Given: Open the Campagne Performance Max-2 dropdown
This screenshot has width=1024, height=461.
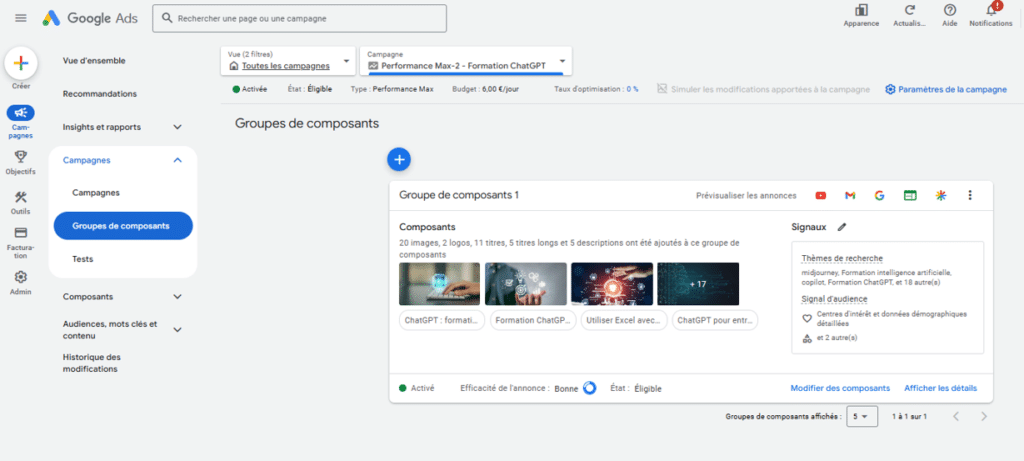Looking at the screenshot, I should coord(466,61).
